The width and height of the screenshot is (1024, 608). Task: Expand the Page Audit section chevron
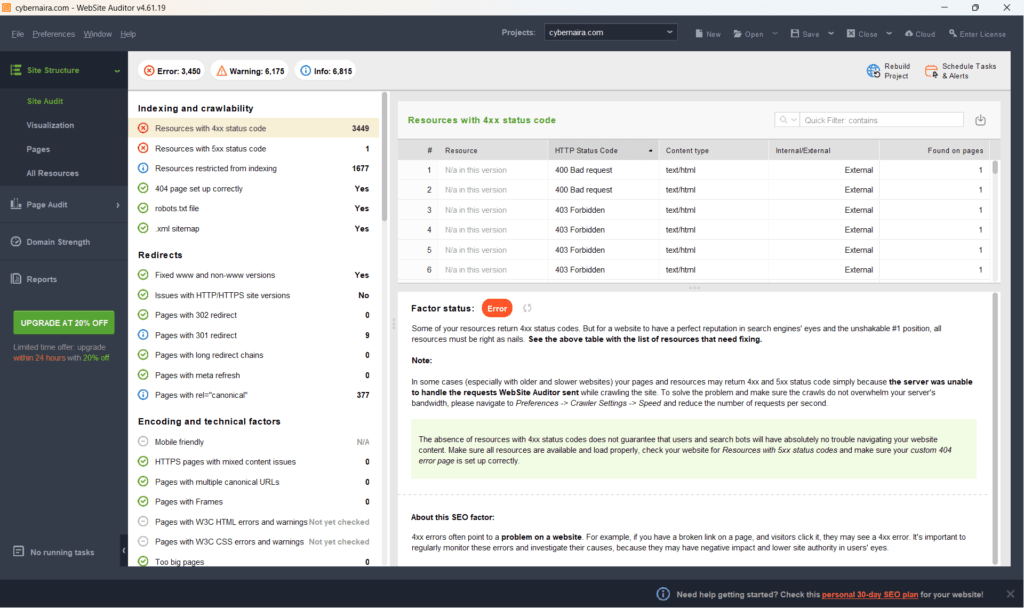click(118, 205)
